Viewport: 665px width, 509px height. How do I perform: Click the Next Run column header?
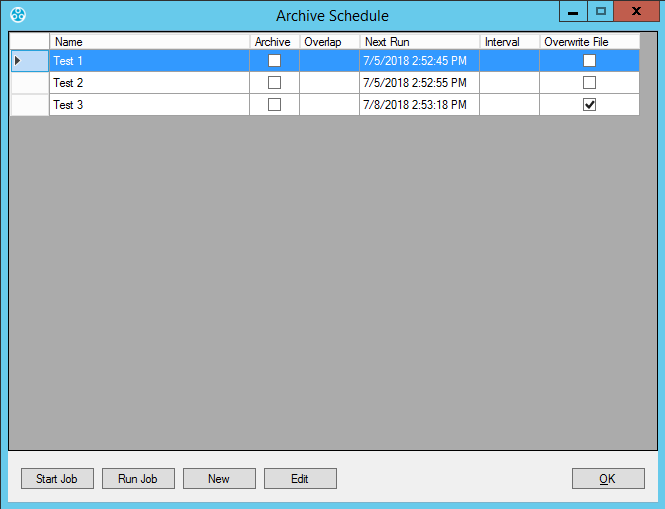[x=419, y=42]
